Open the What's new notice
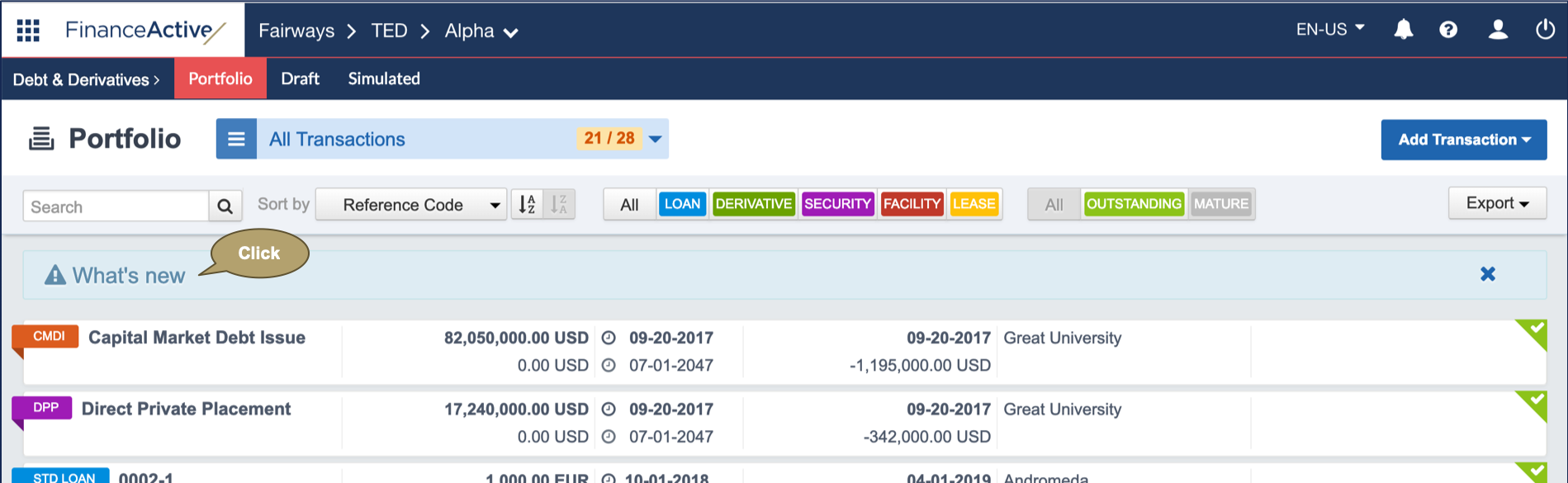The height and width of the screenshot is (483, 1568). [129, 276]
